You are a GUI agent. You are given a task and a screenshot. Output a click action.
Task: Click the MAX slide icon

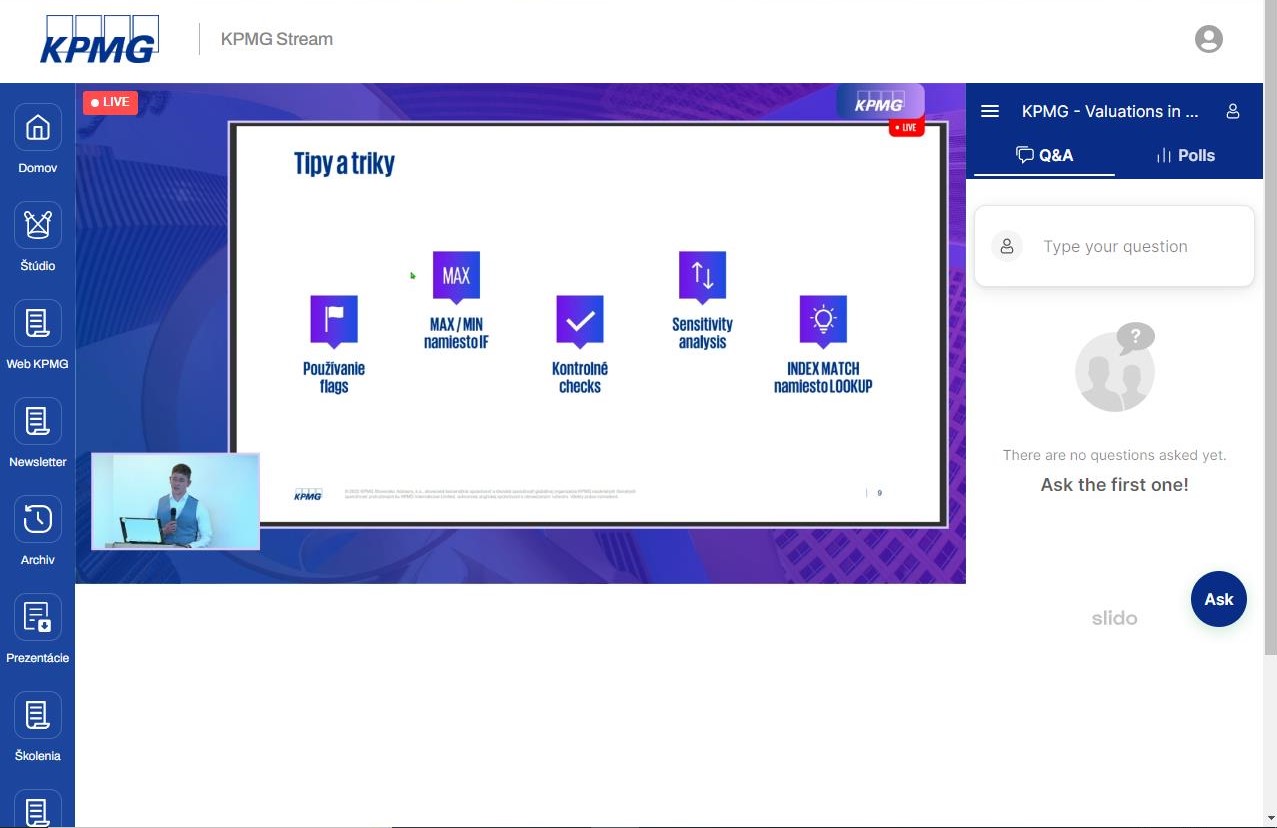pos(456,276)
